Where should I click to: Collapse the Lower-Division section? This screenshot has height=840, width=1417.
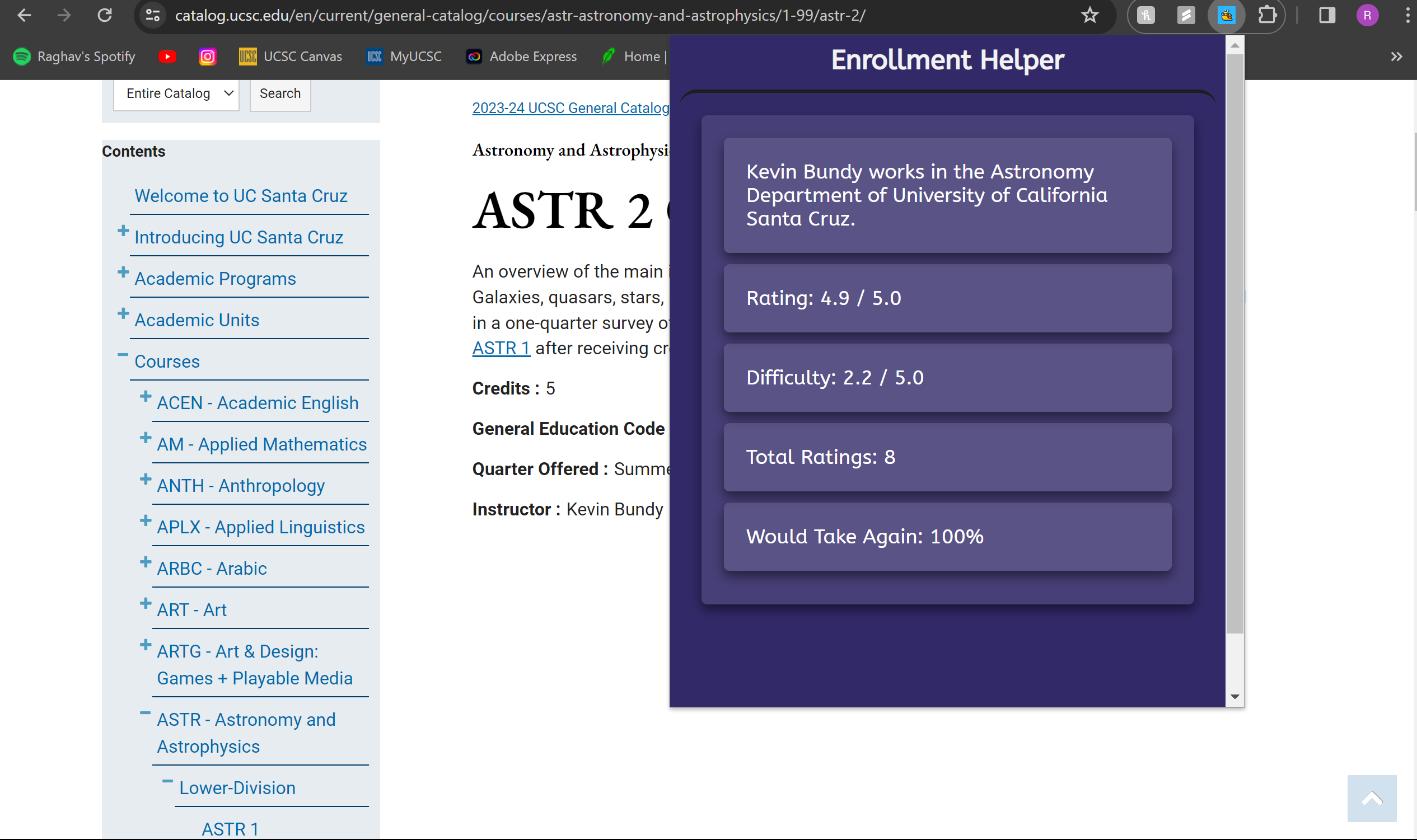167,781
